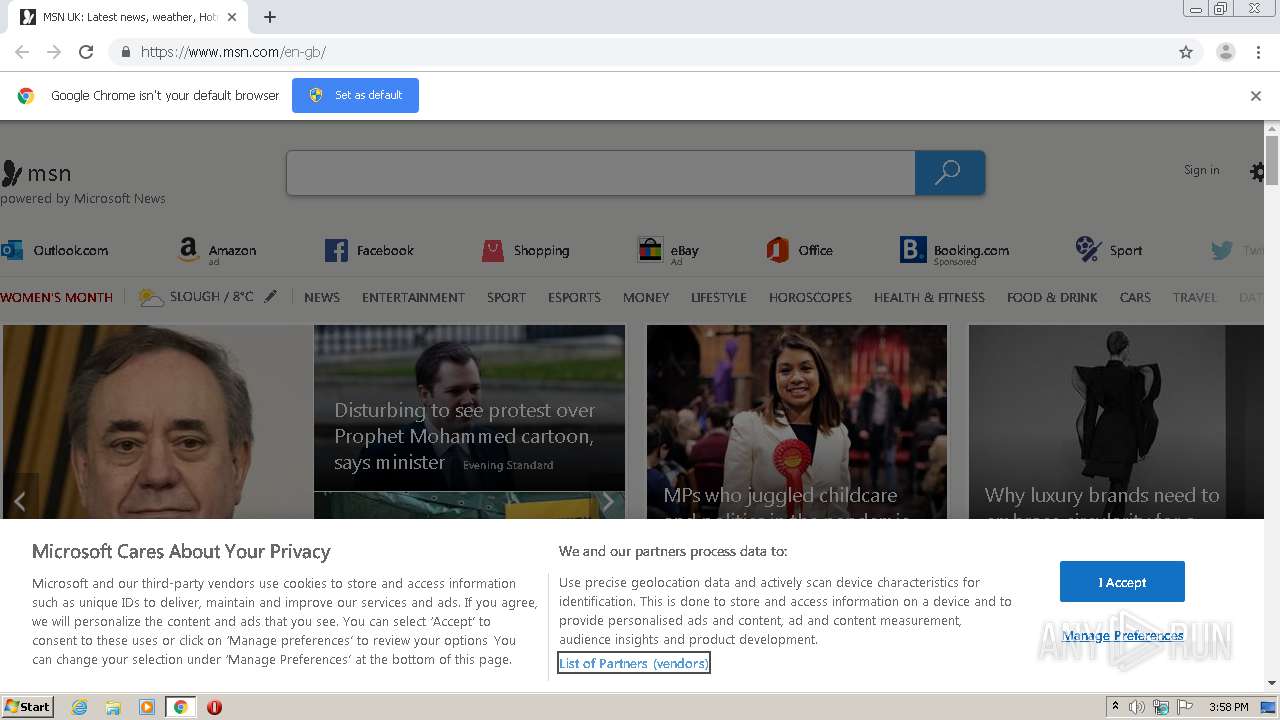
Task: Select Horoscopes in navigation bar
Action: point(810,297)
